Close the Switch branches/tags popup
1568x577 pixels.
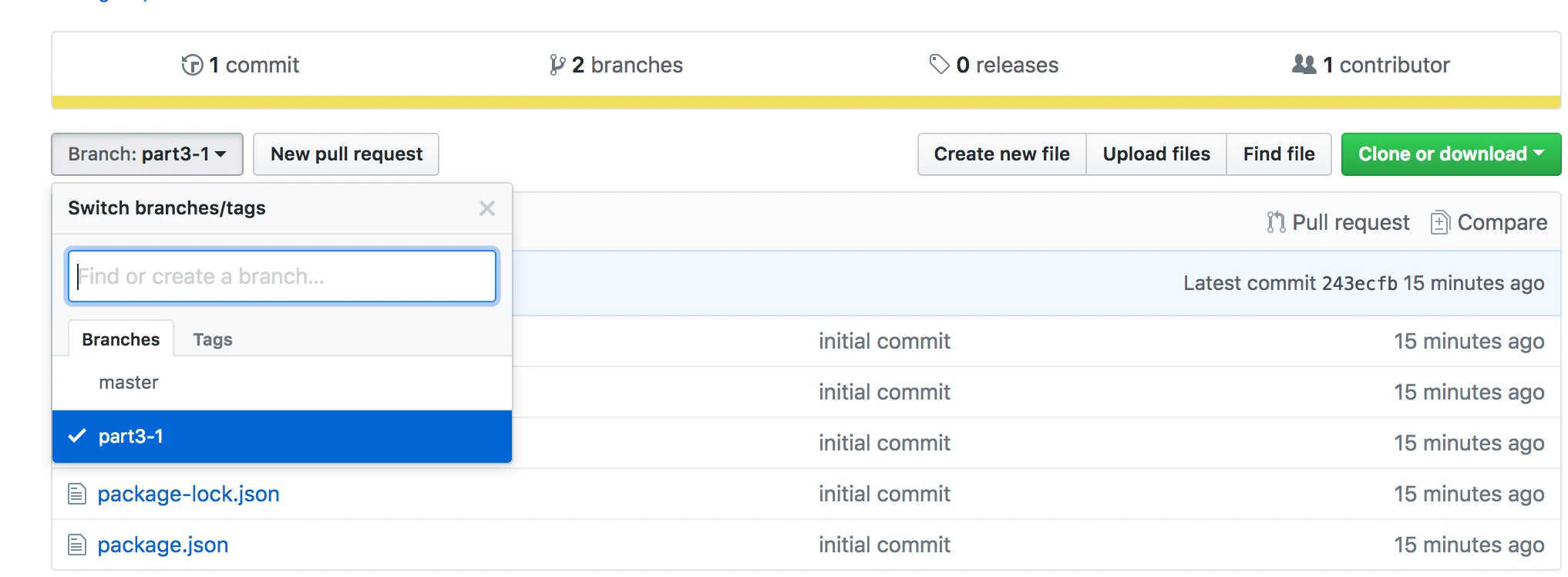[x=486, y=208]
